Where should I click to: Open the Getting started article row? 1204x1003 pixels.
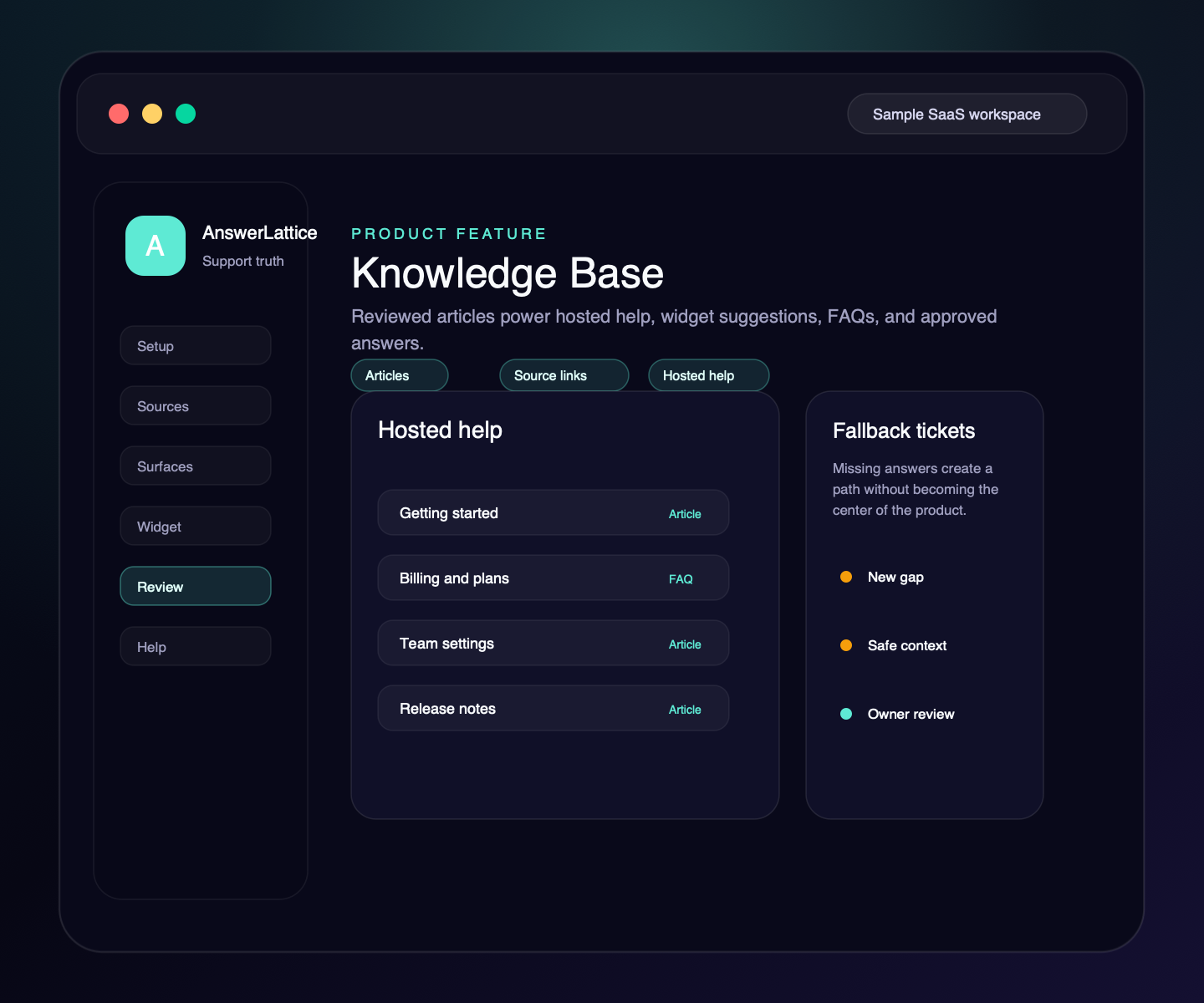[x=554, y=512]
